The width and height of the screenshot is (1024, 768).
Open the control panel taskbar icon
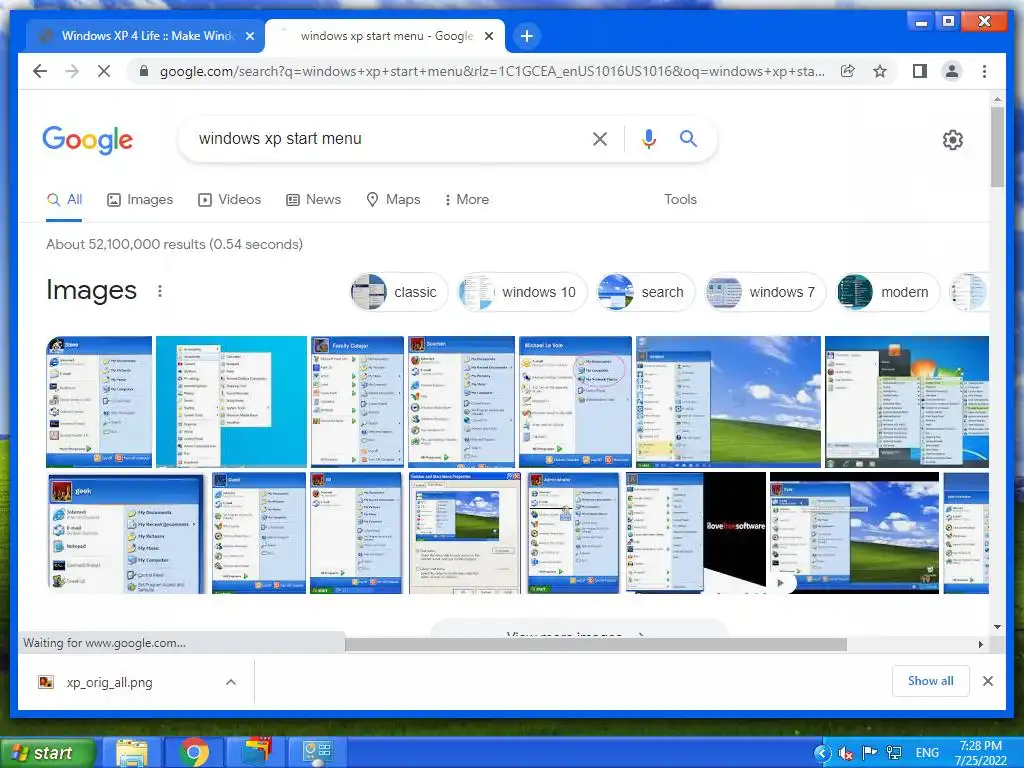317,753
